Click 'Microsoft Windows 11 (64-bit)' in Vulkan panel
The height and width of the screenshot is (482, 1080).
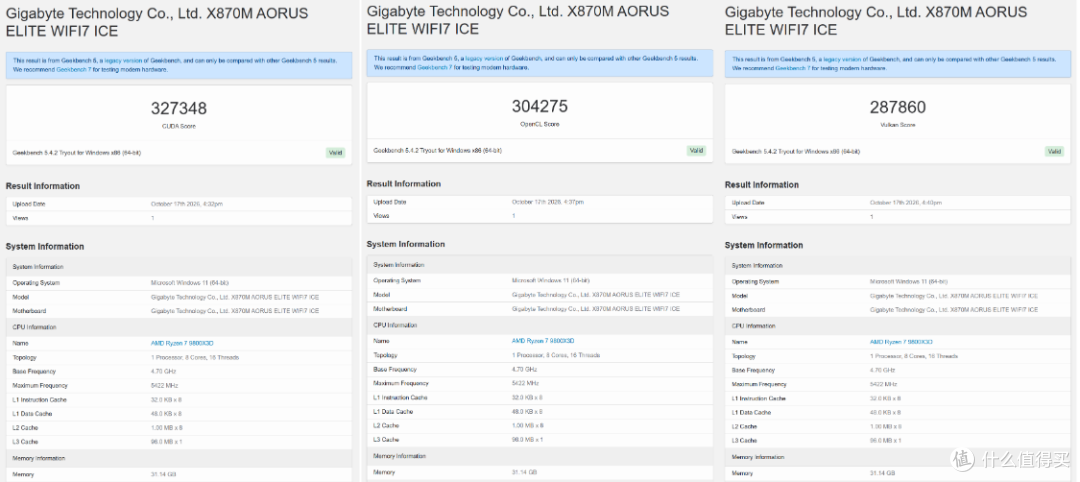[908, 282]
